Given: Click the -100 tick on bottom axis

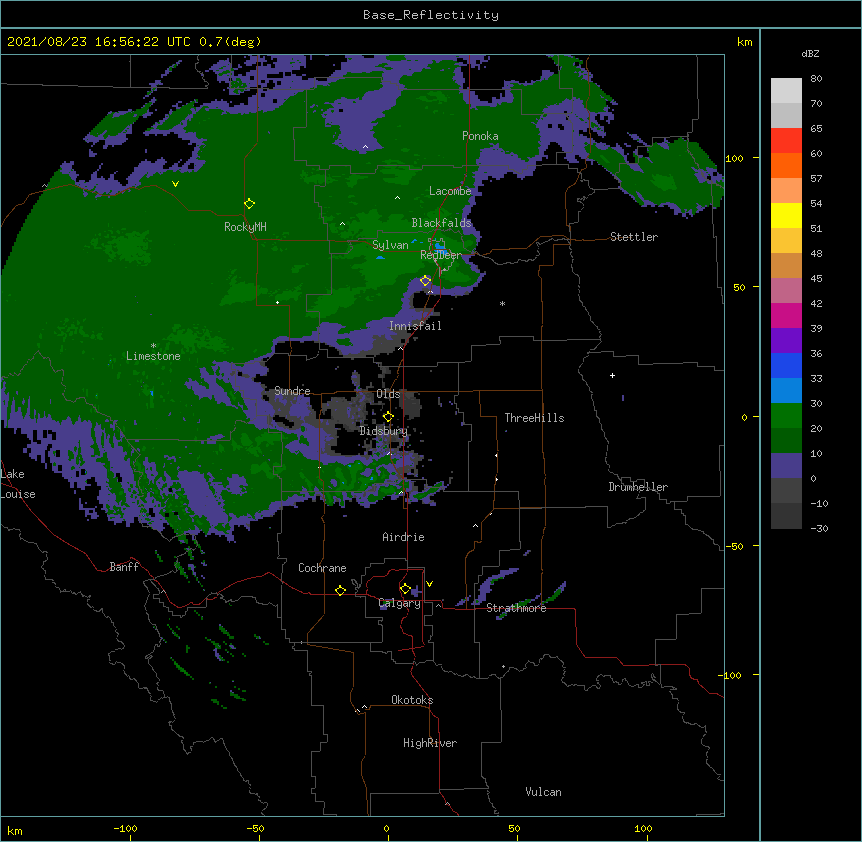Looking at the screenshot, I should click(x=125, y=829).
